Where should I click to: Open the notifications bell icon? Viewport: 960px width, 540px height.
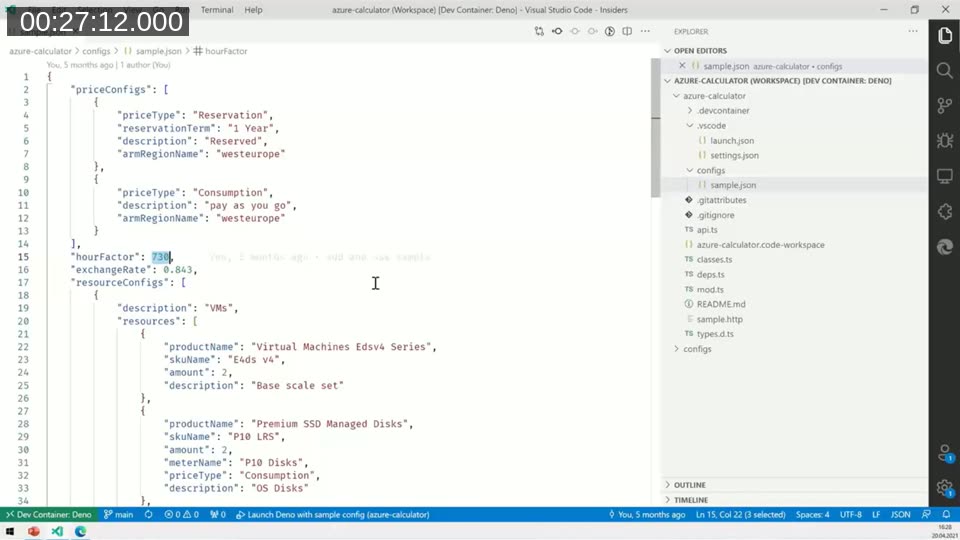pyautogui.click(x=947, y=515)
